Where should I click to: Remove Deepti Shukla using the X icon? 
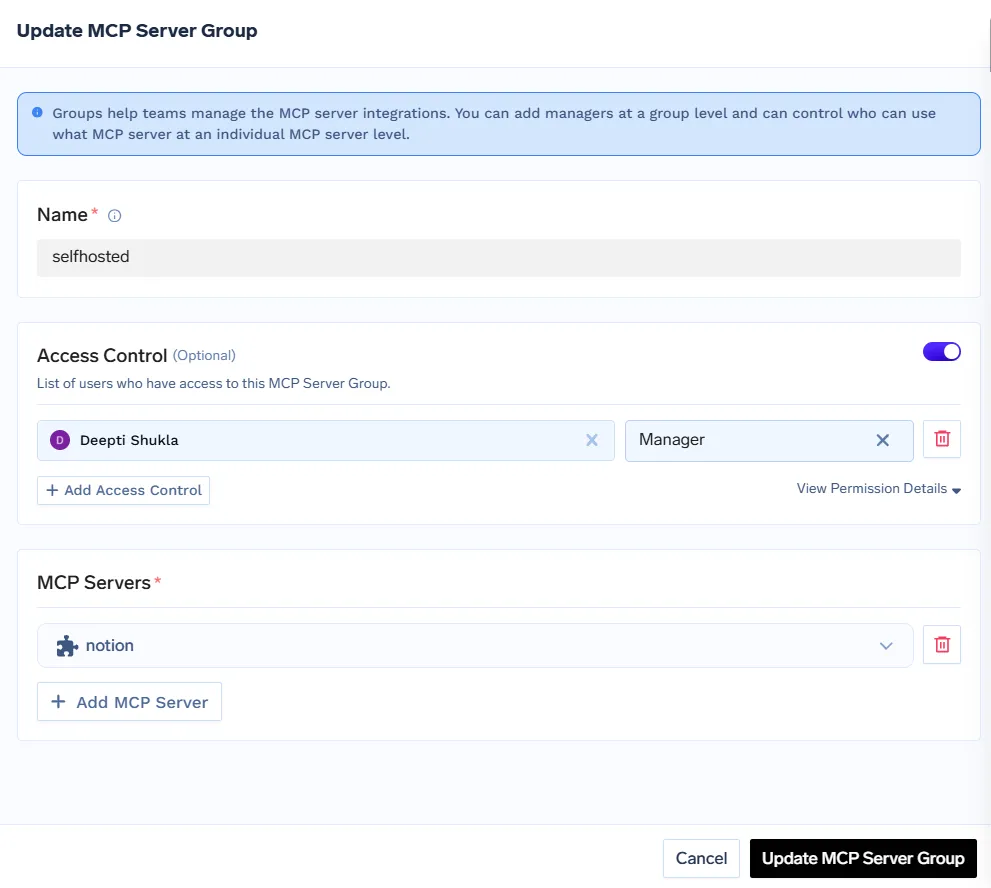tap(591, 440)
